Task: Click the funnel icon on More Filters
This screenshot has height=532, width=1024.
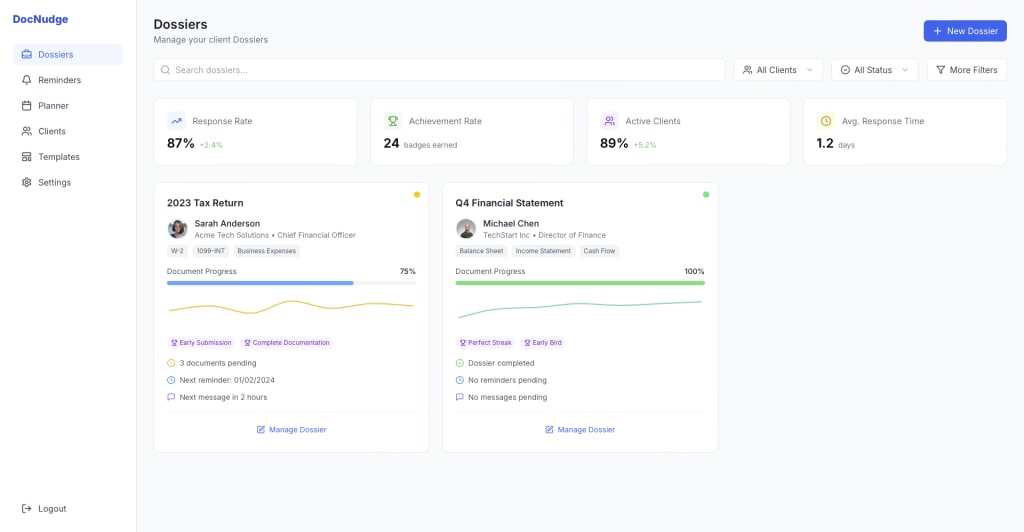Action: (940, 70)
